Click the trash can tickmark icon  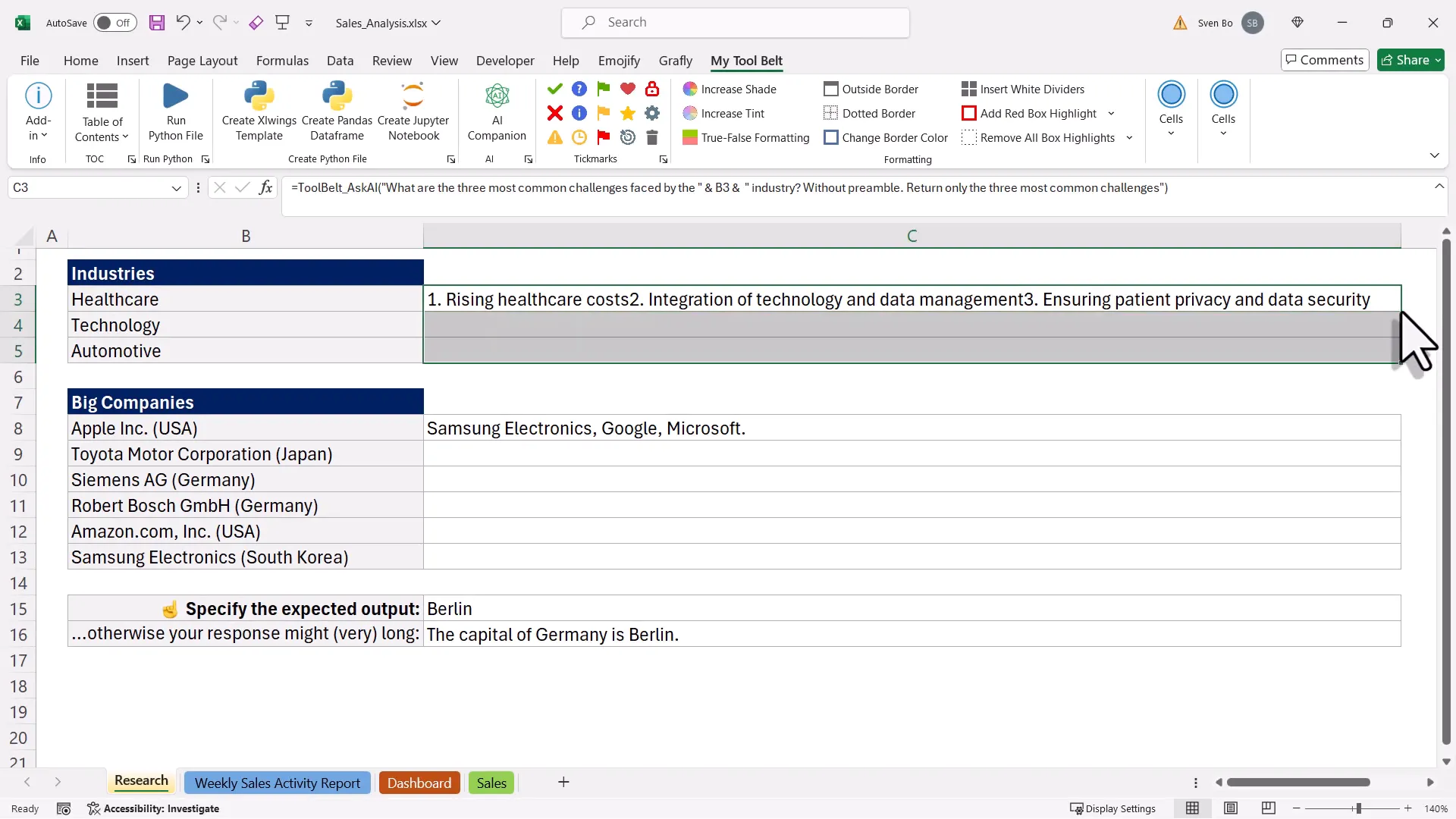[x=651, y=138]
